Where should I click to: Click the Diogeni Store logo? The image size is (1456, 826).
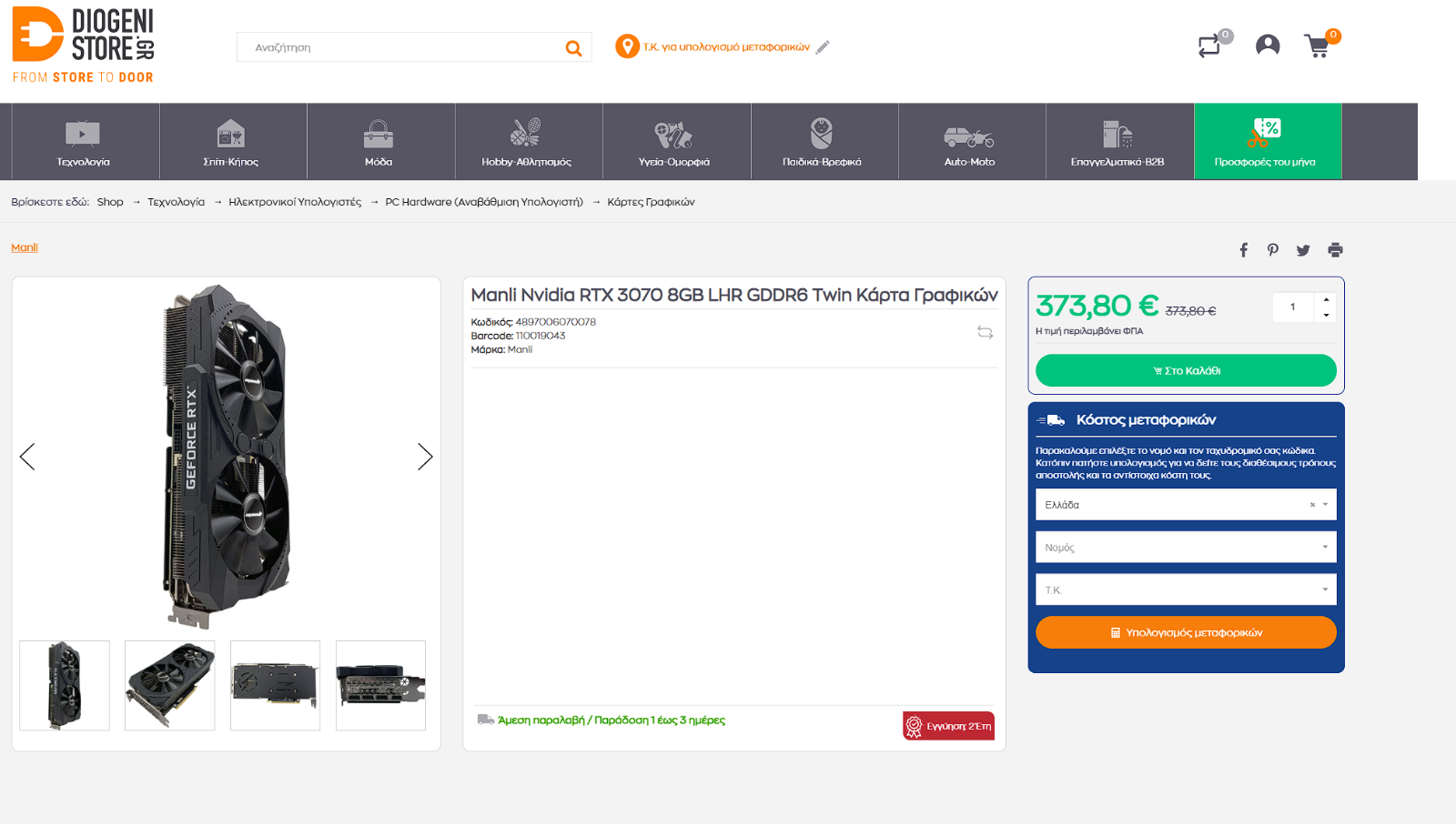(83, 45)
